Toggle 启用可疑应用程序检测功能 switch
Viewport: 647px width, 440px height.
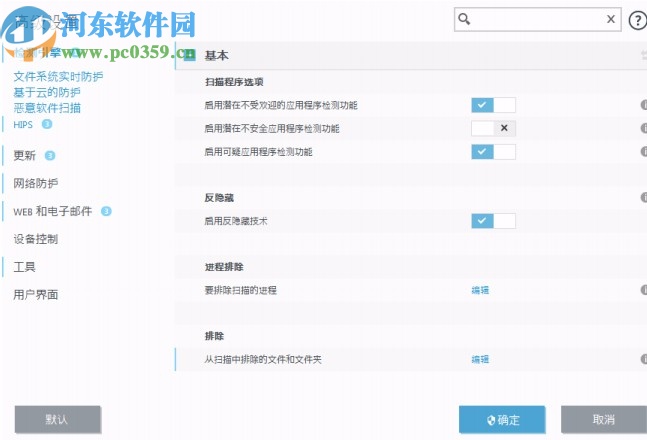(x=494, y=151)
